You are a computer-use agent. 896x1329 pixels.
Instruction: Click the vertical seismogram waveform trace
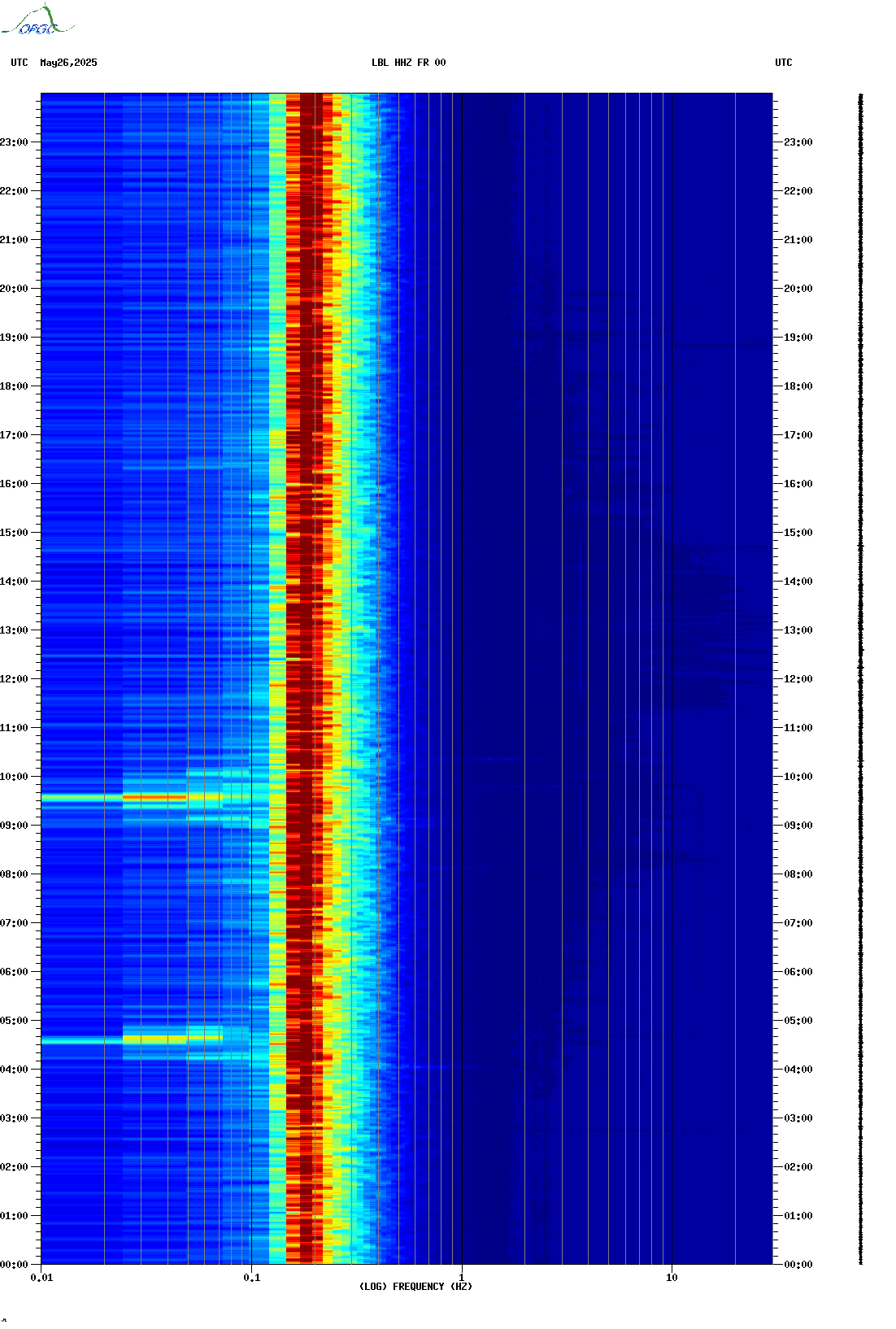pyautogui.click(x=861, y=679)
